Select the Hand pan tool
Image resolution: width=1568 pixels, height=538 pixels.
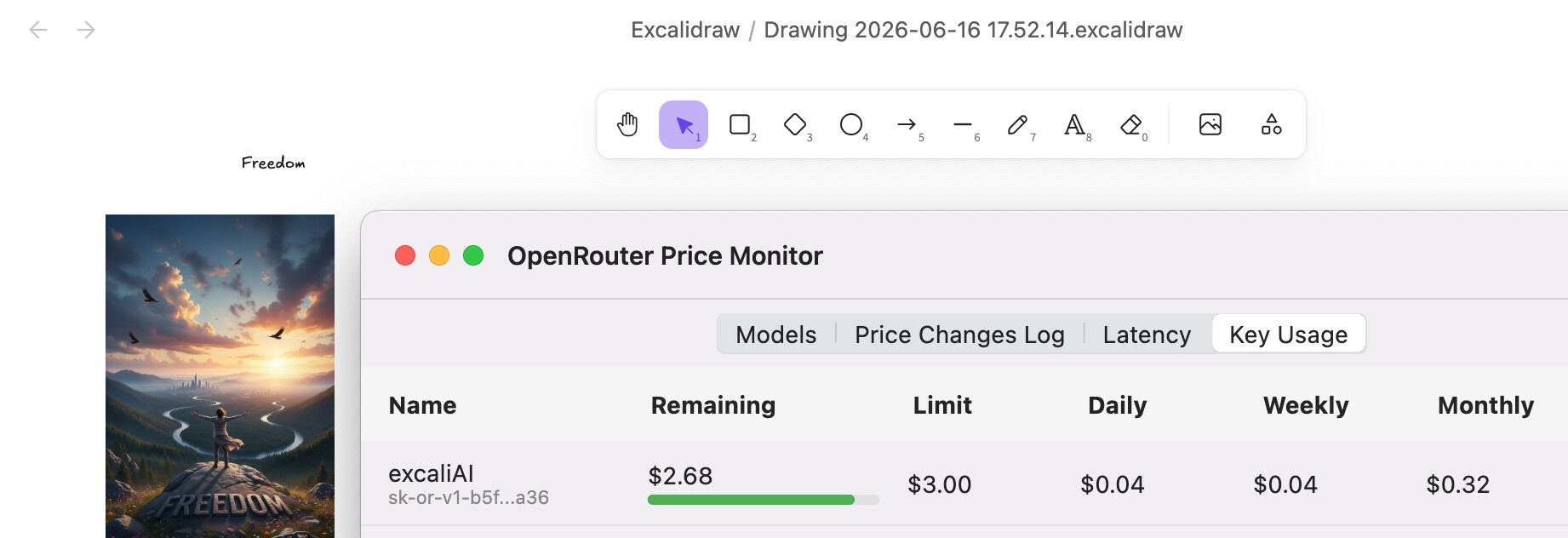[627, 124]
